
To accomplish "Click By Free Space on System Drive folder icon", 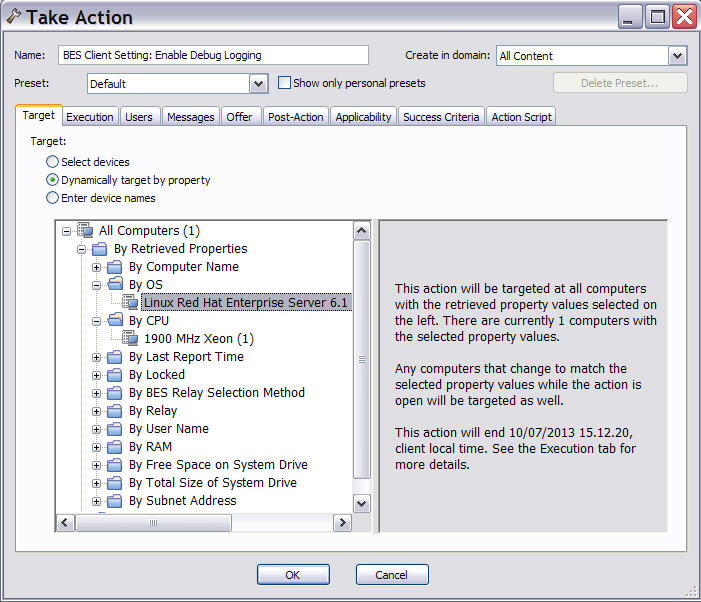I will tap(115, 465).
